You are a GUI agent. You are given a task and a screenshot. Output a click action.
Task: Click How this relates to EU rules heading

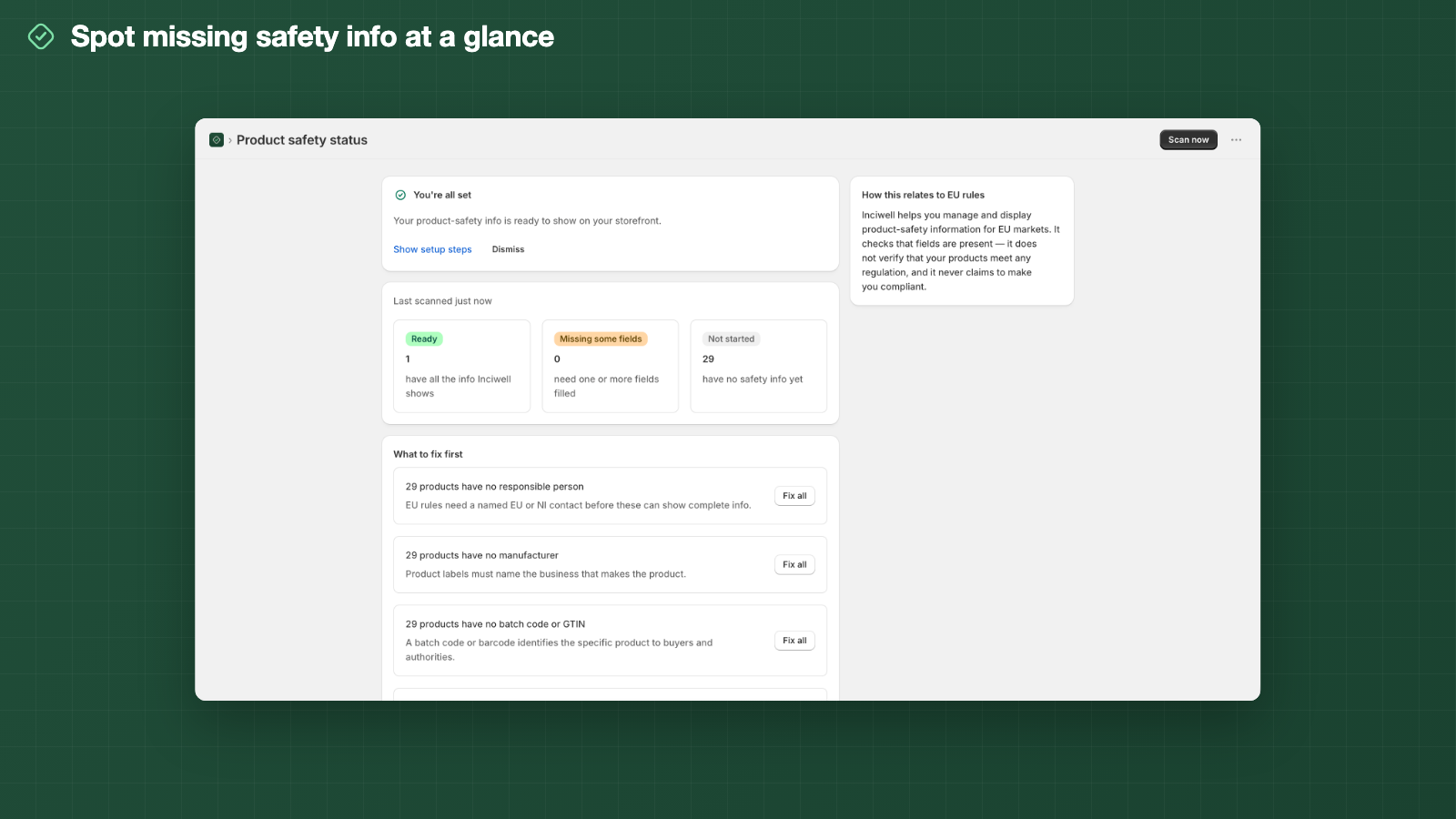click(x=923, y=195)
